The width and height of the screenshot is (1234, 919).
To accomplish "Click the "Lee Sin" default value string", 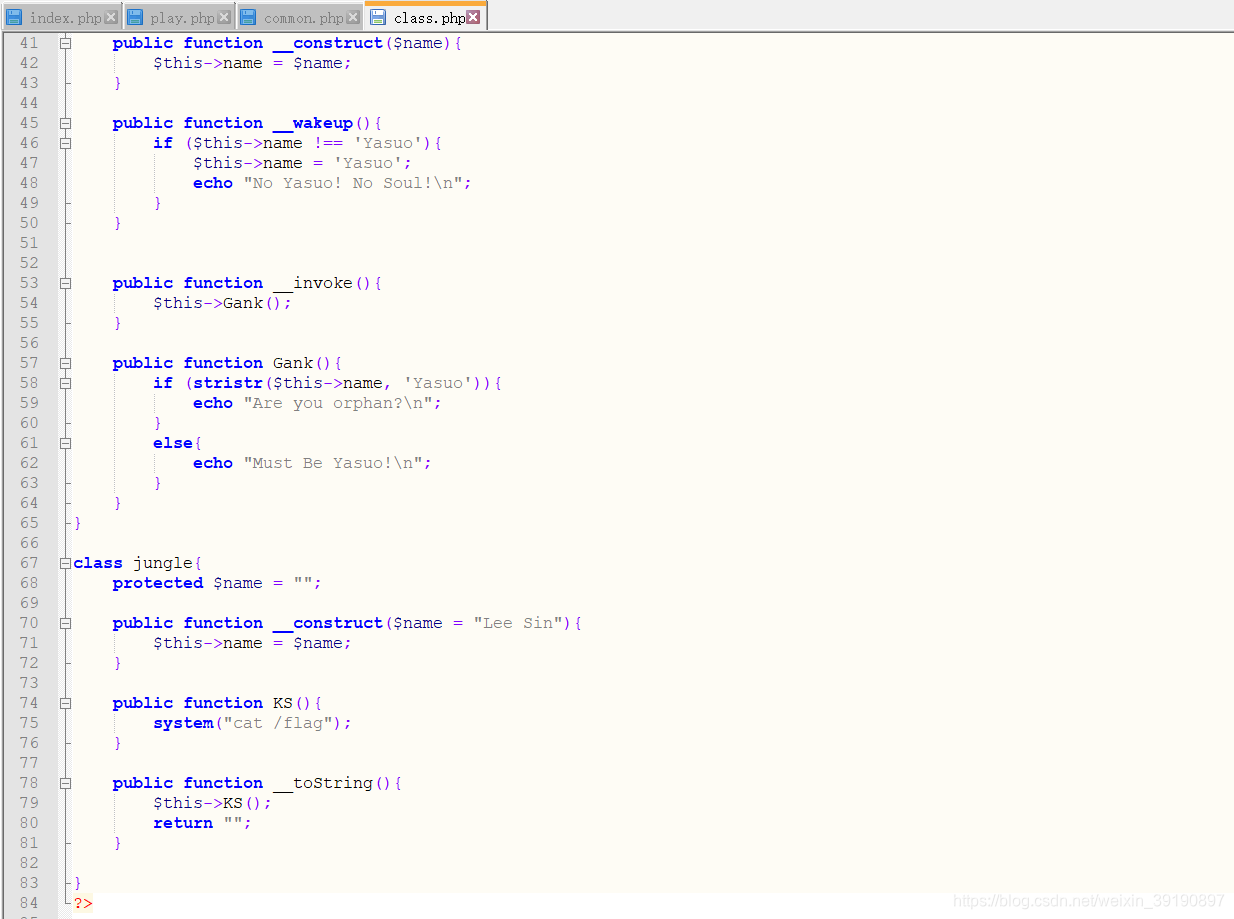I will pyautogui.click(x=518, y=623).
